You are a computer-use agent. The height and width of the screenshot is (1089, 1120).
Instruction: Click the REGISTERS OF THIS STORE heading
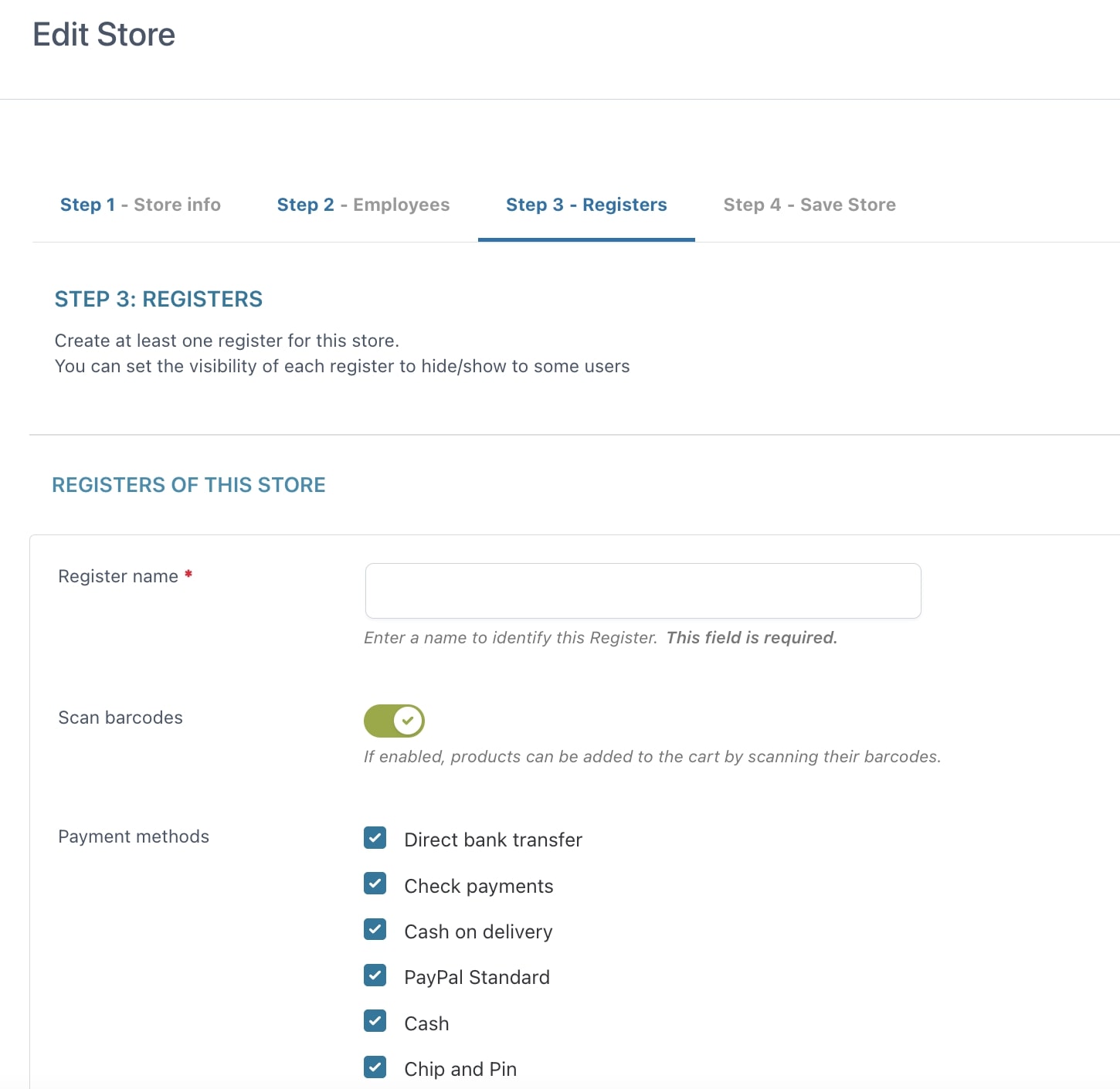(x=188, y=485)
